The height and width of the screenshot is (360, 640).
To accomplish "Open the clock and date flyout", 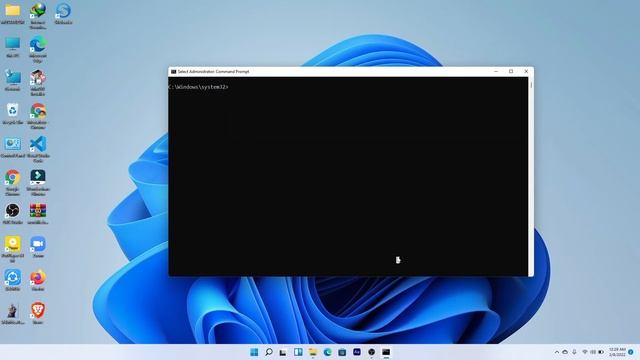I will [617, 352].
